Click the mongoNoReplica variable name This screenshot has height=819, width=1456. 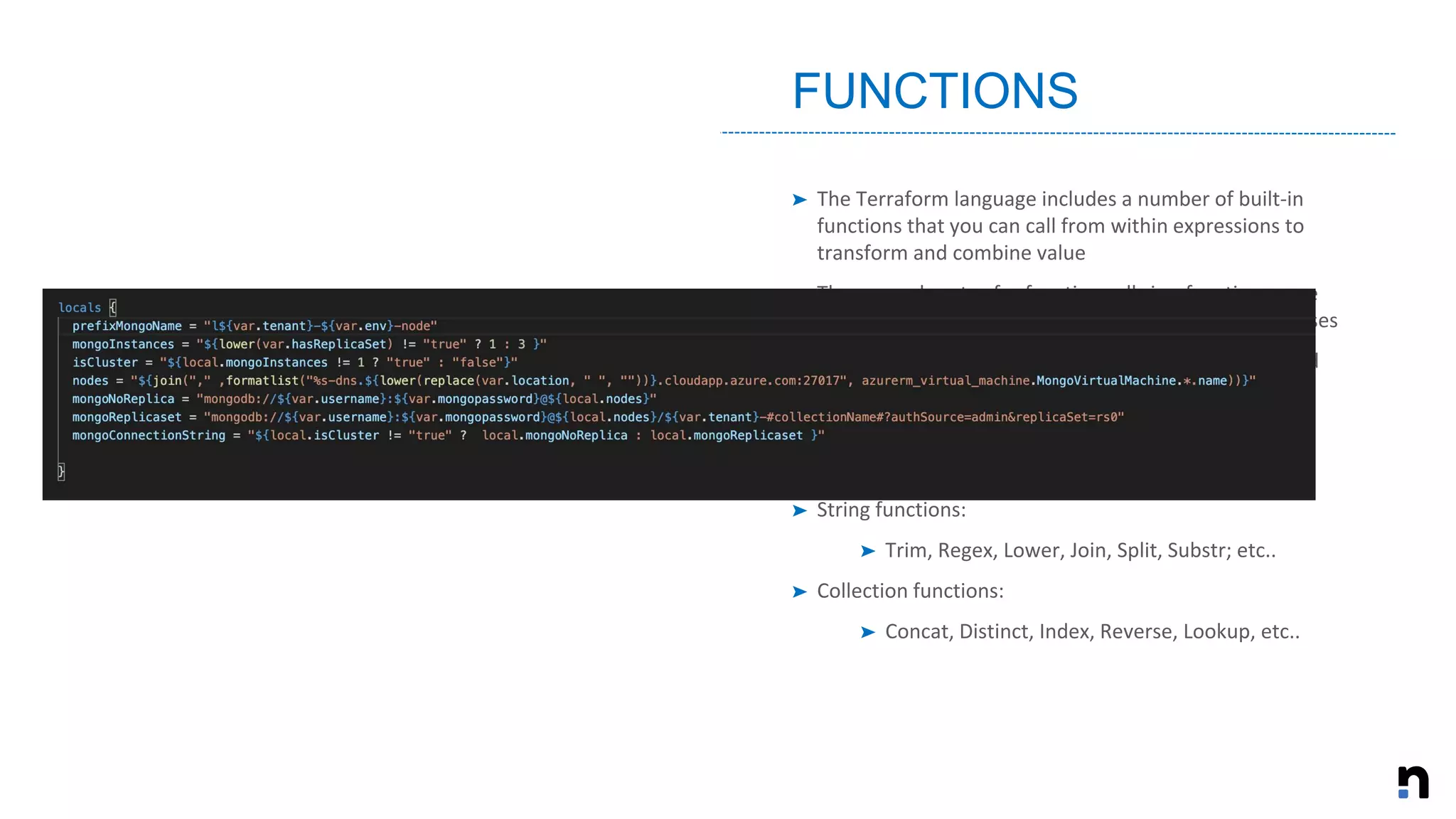tap(123, 399)
